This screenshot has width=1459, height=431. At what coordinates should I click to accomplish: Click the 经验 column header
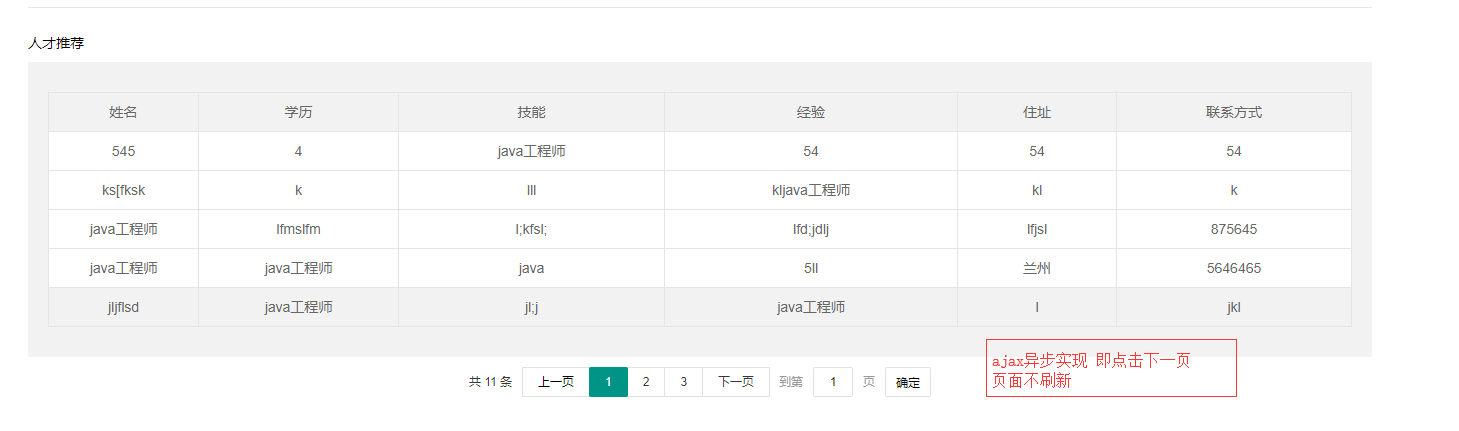tap(810, 112)
